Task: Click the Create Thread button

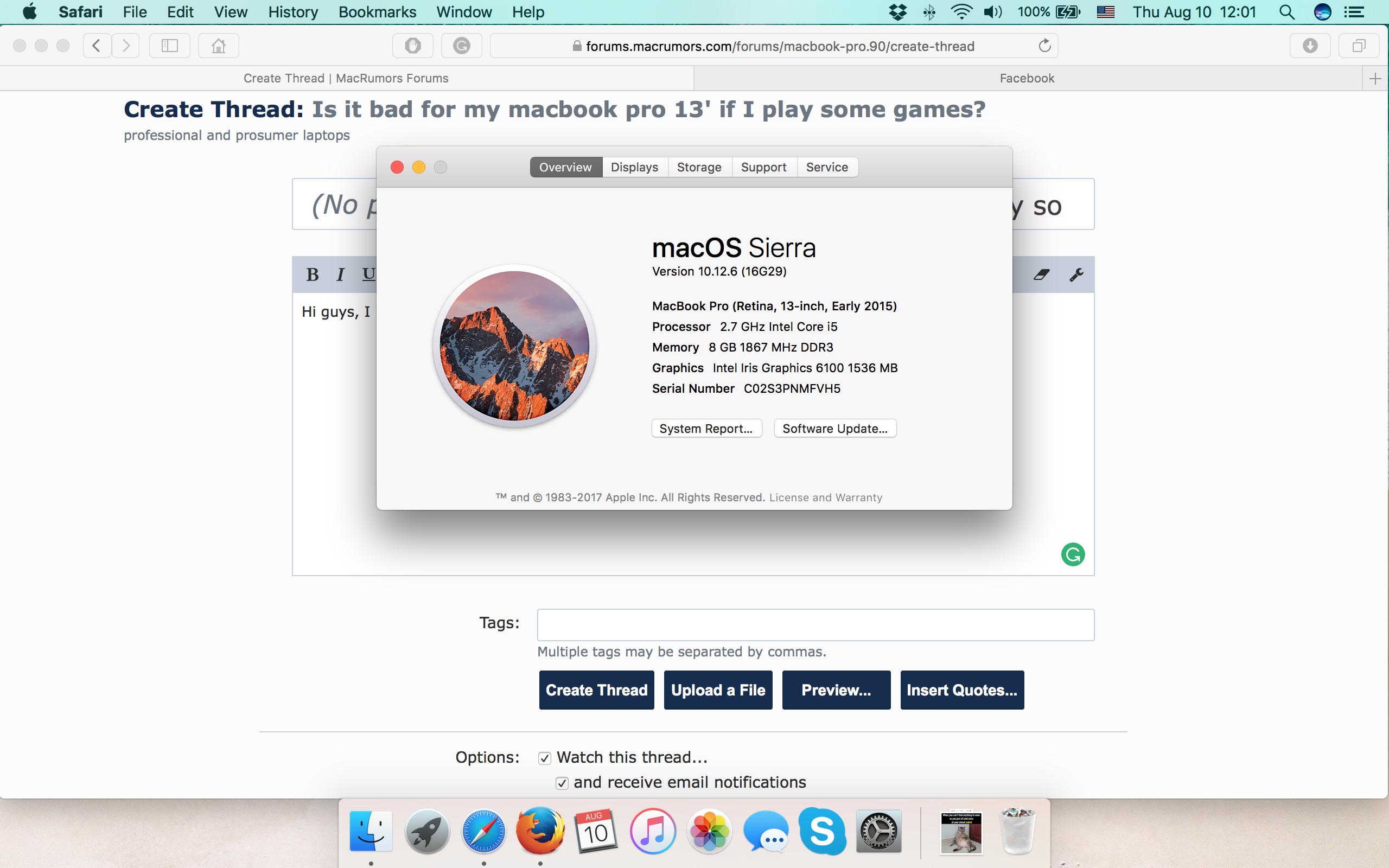Action: pos(596,690)
